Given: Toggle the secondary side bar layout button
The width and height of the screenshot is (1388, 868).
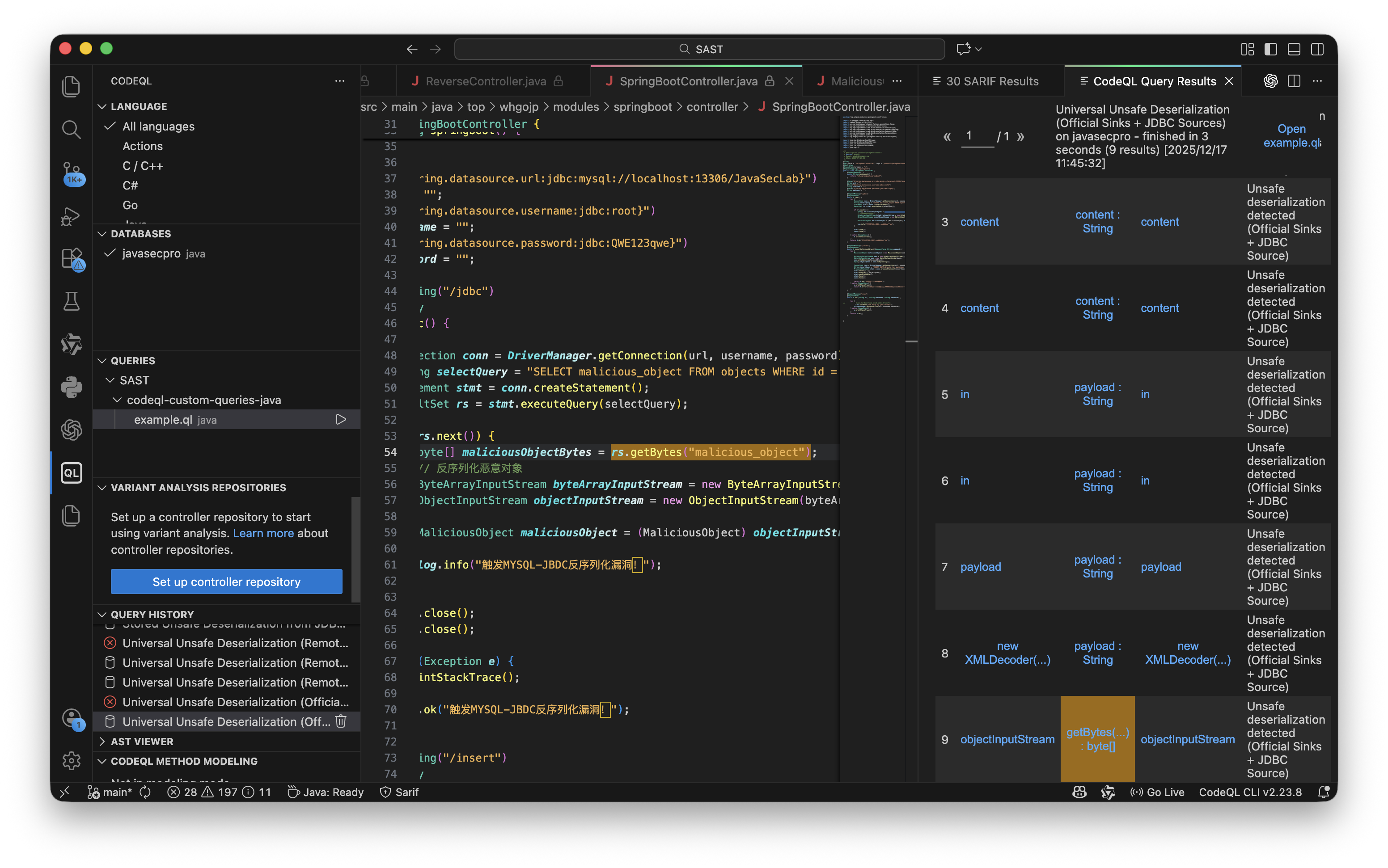Looking at the screenshot, I should pyautogui.click(x=1317, y=49).
